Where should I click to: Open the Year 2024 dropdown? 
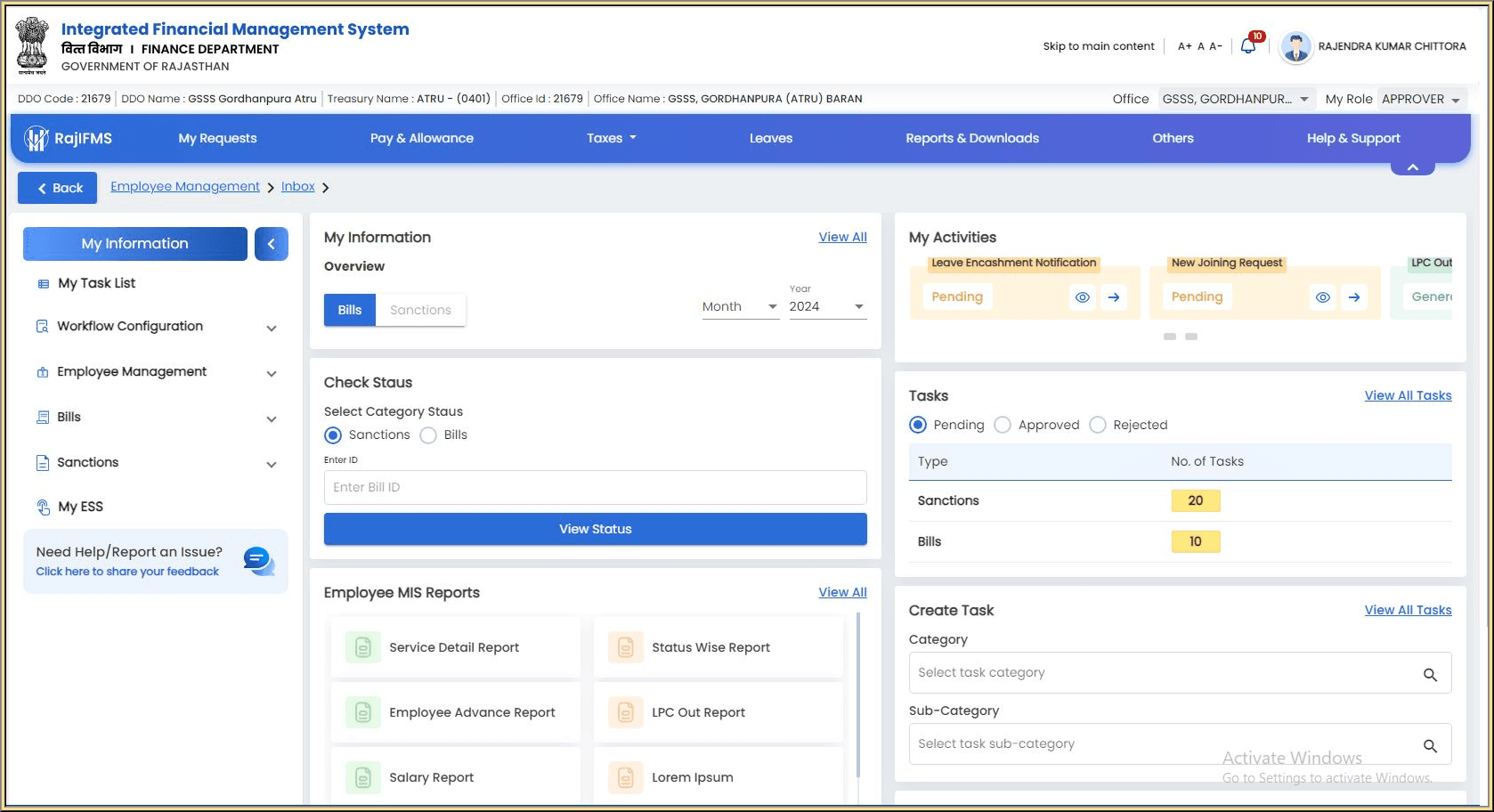click(827, 306)
